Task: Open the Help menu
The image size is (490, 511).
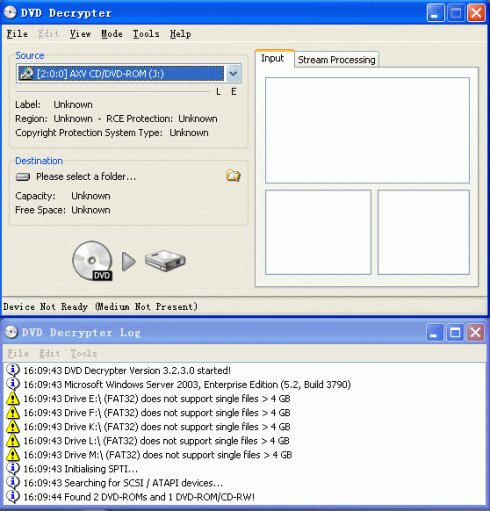Action: 180,34
